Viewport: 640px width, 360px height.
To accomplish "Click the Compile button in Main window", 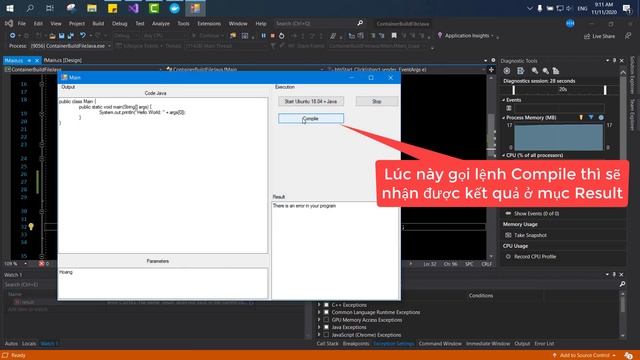I will (311, 118).
